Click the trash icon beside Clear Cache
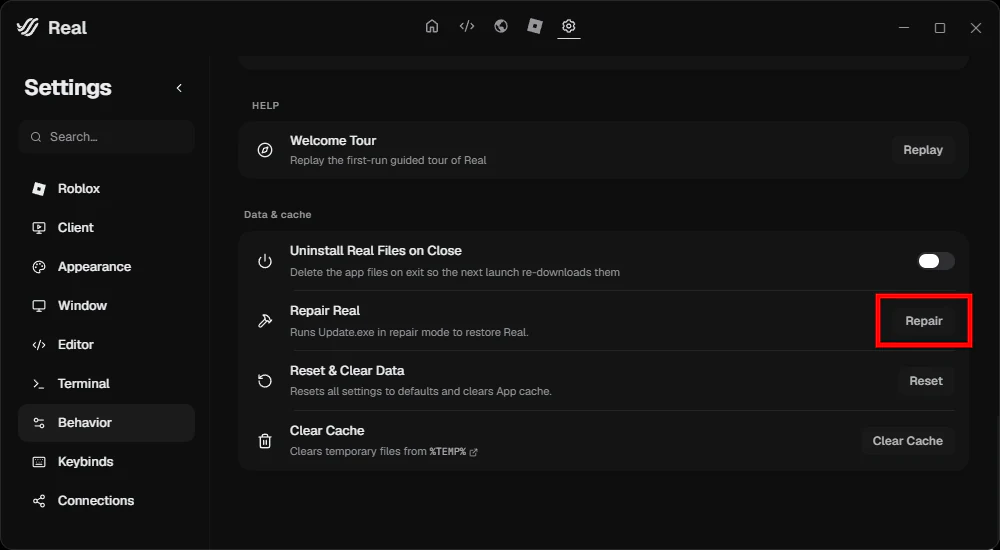 click(x=265, y=441)
